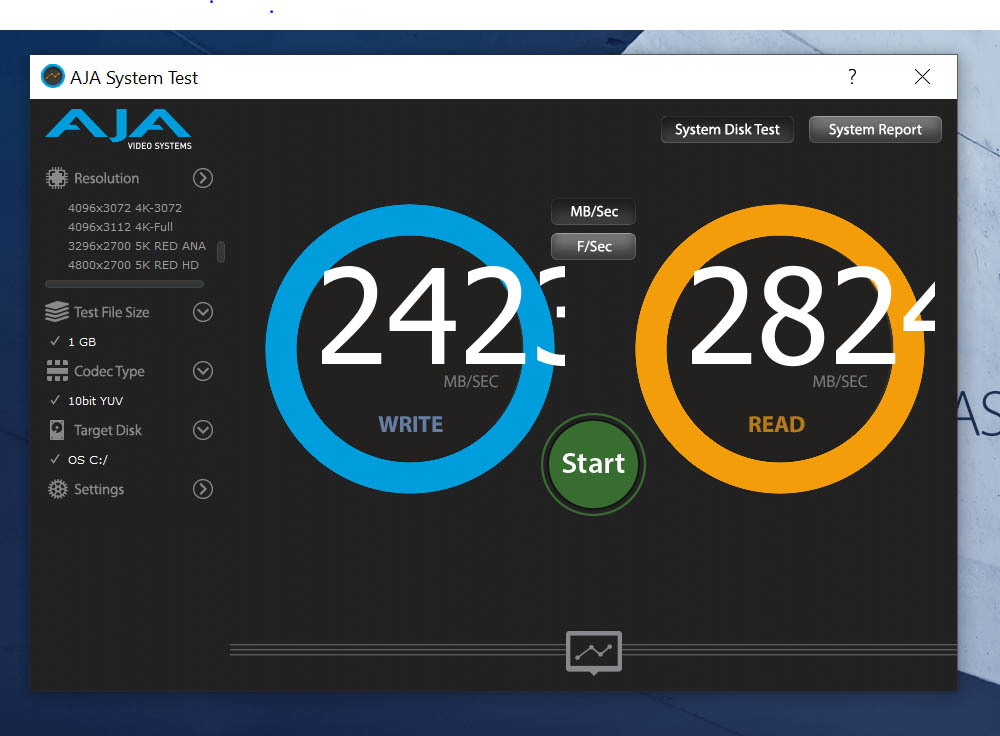Expand the Resolution section arrow
1000x736 pixels.
pos(203,178)
